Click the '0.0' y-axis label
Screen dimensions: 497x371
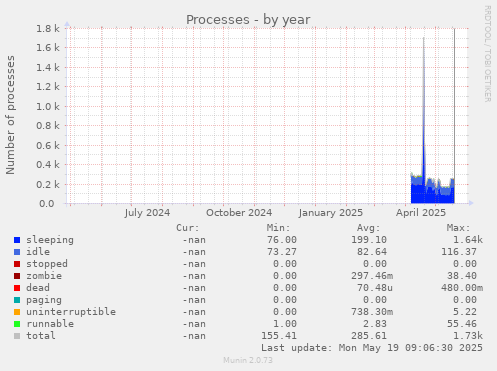tap(46, 204)
